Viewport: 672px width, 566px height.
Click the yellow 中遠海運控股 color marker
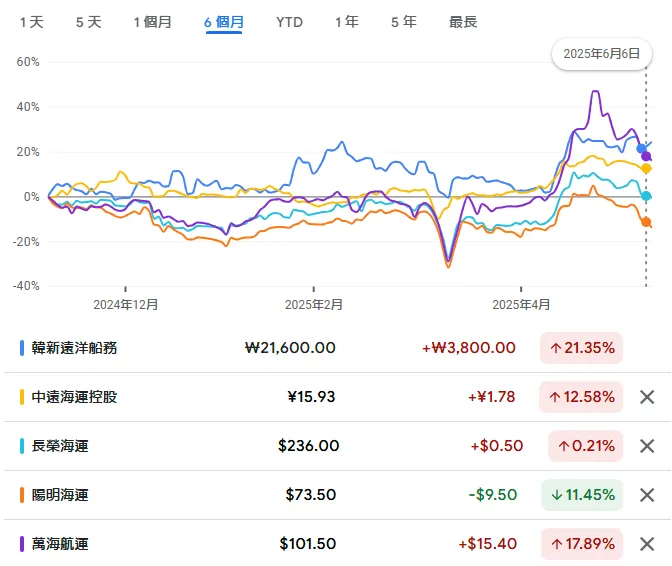pos(22,397)
